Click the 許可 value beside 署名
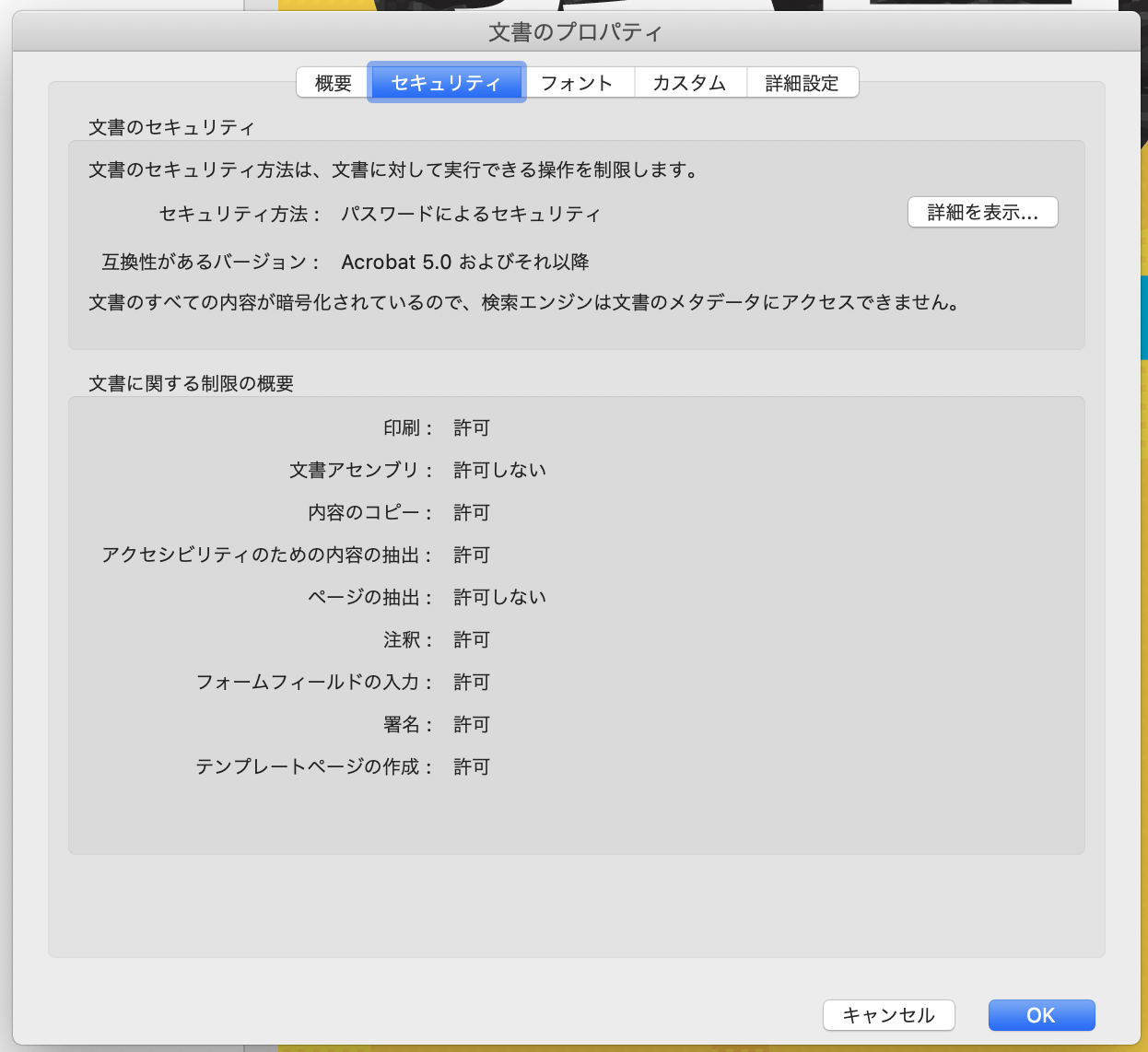 click(472, 724)
